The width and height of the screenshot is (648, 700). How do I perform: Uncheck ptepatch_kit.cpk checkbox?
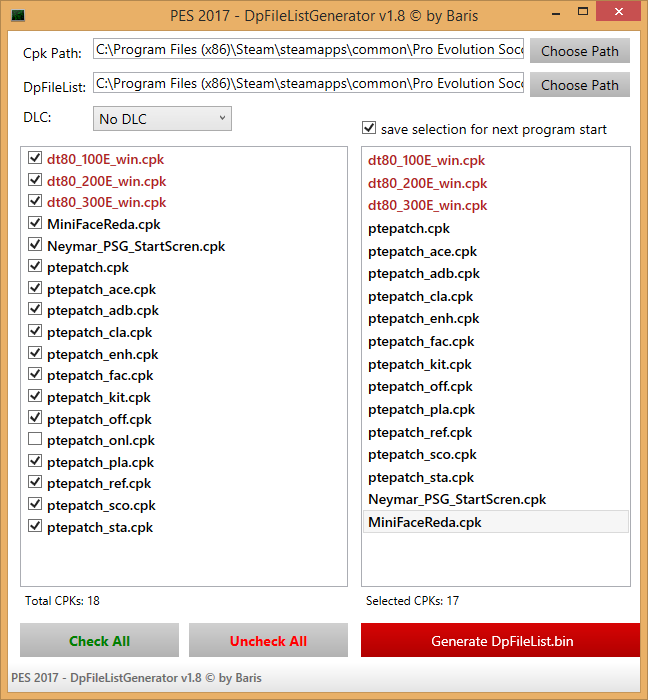pyautogui.click(x=35, y=396)
